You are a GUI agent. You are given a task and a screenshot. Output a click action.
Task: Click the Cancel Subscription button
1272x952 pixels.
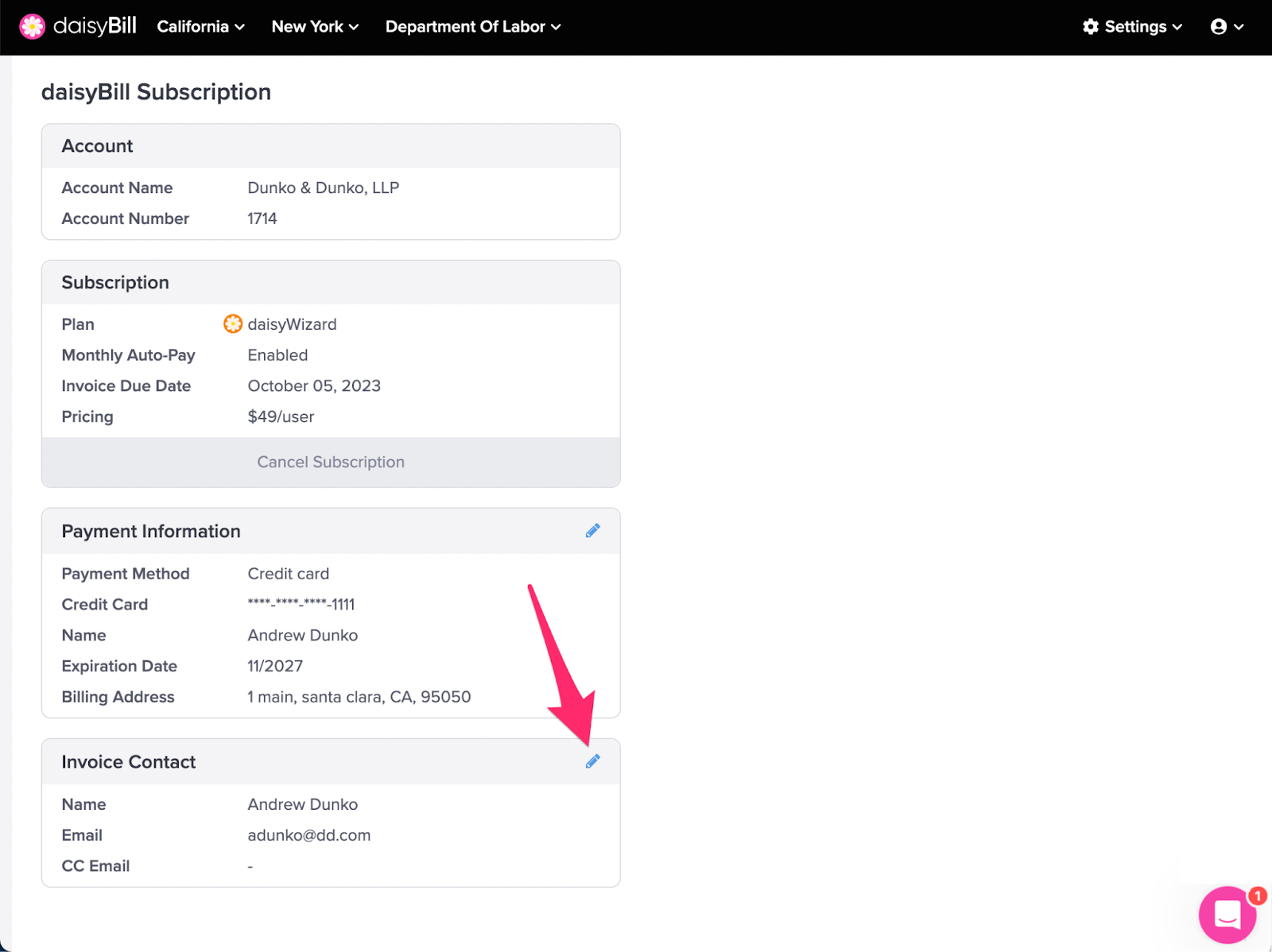point(331,462)
